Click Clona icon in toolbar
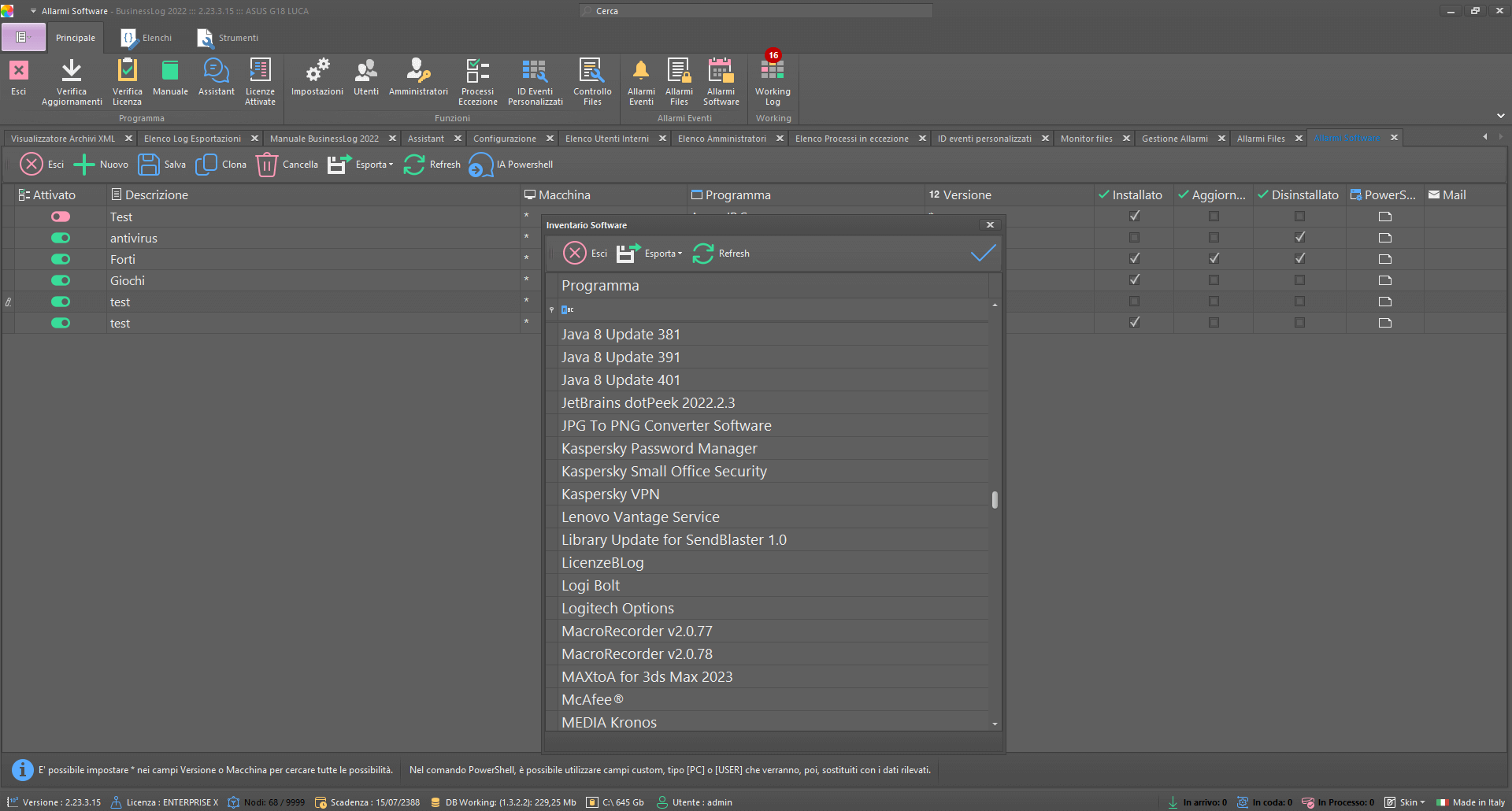The image size is (1512, 811). point(206,165)
